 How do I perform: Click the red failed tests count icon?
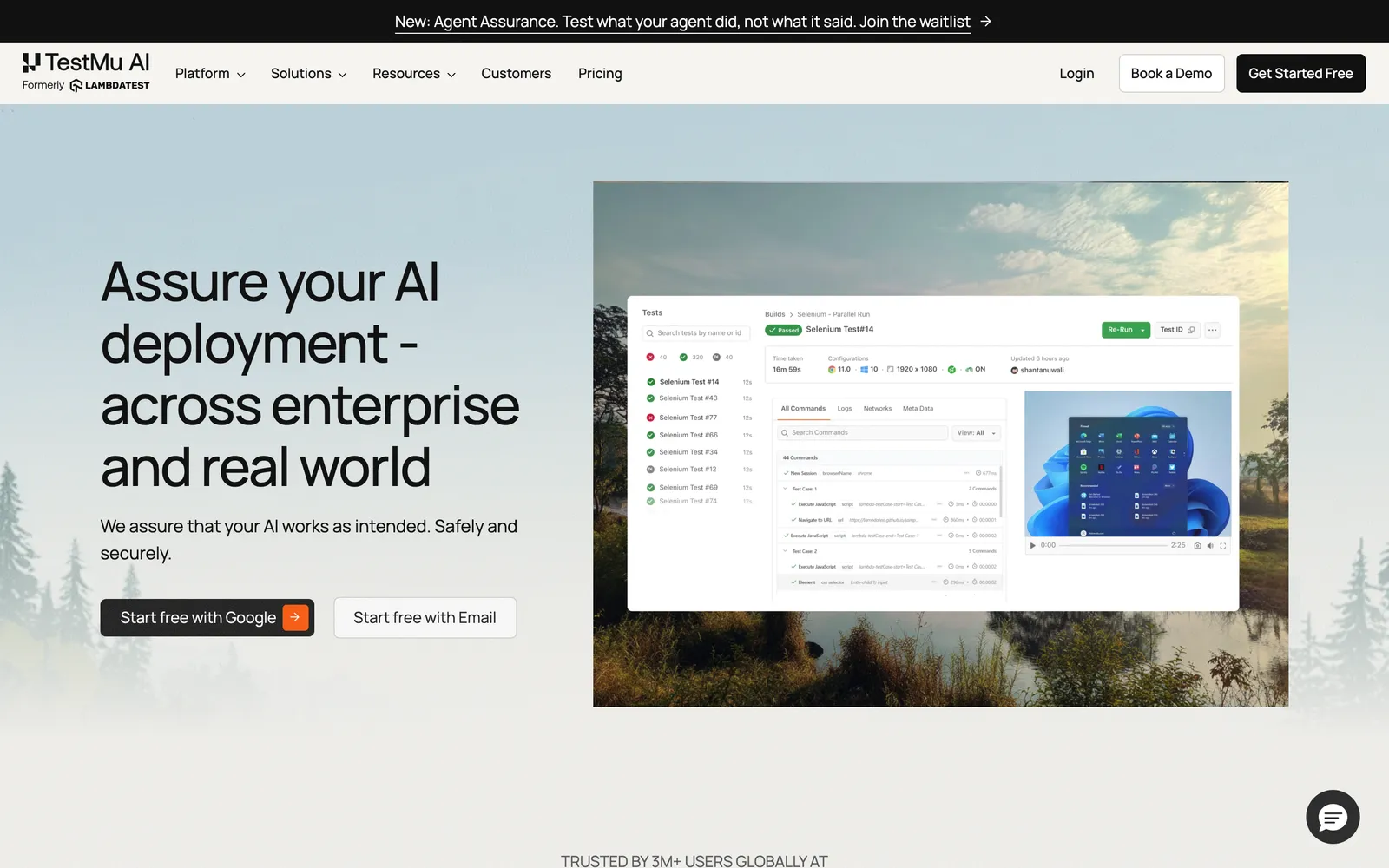650,357
